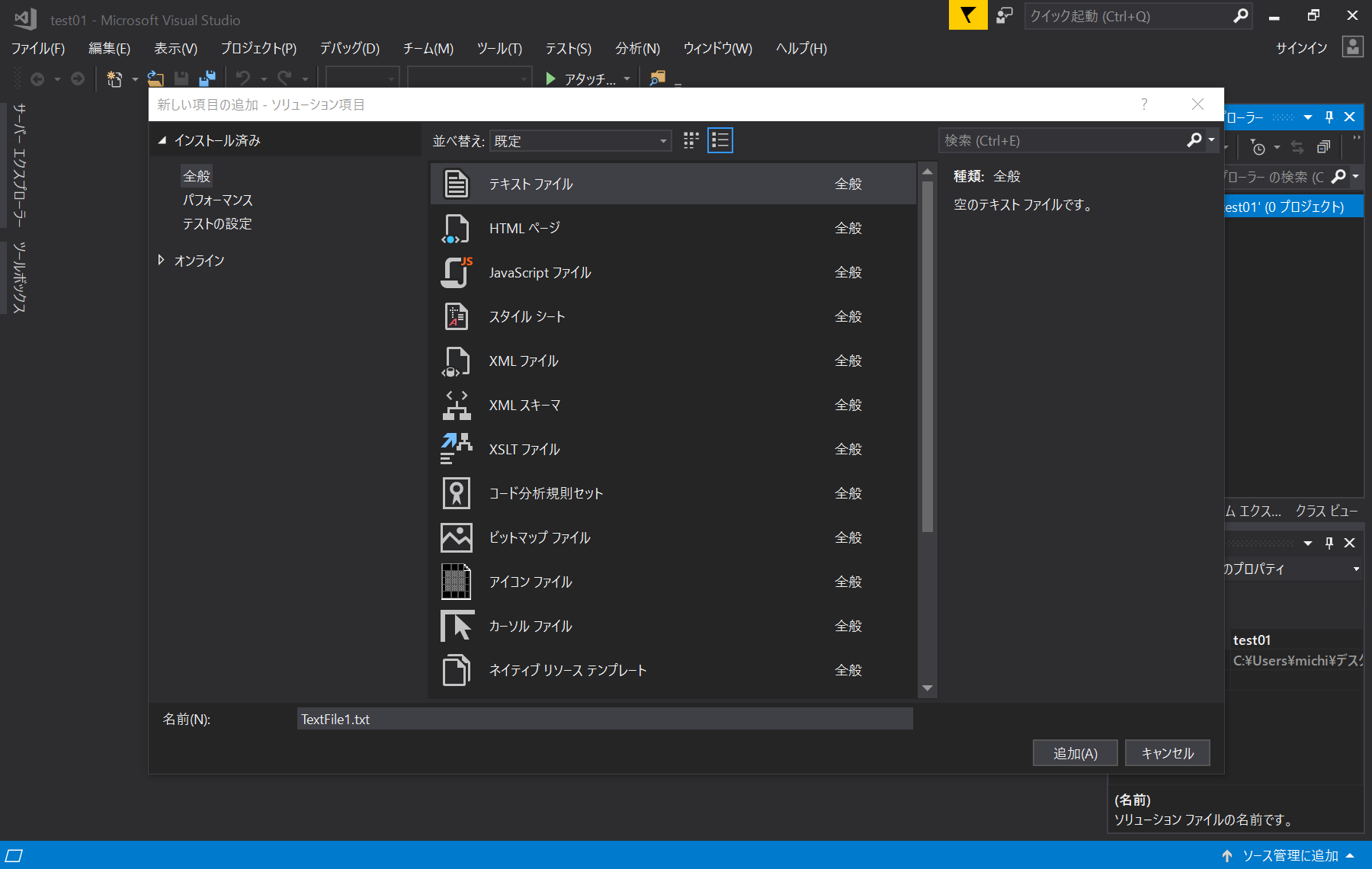The height and width of the screenshot is (869, 1372).
Task: Open the 並べ替え sort dropdown
Action: point(580,141)
